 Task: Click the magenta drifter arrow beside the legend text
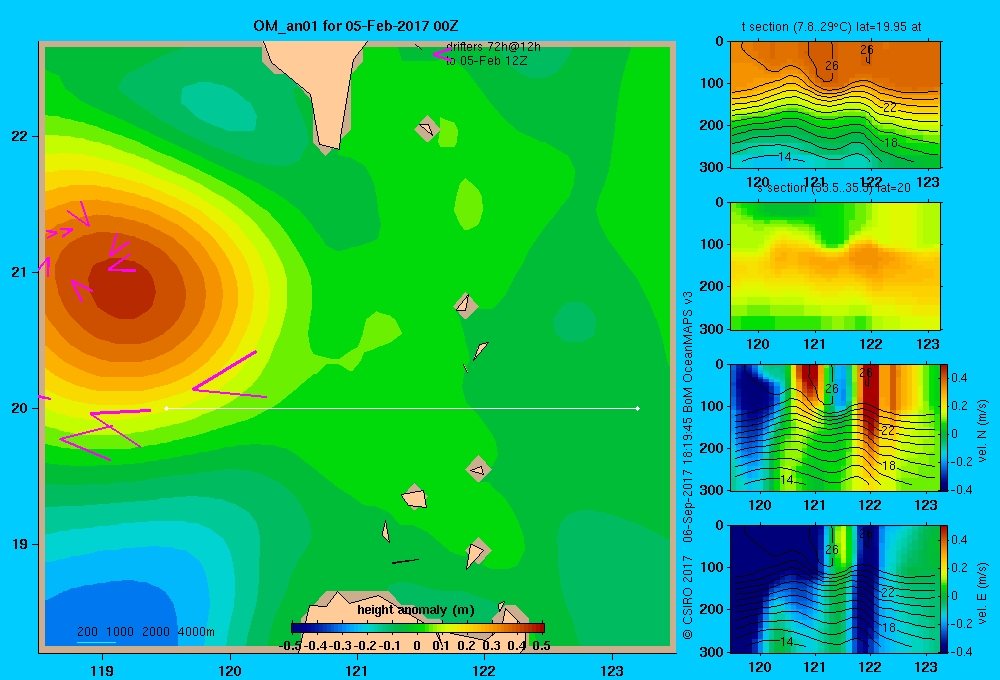[x=442, y=54]
